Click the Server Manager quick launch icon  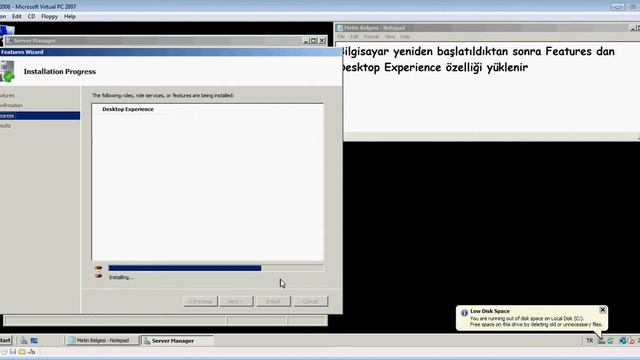(x=24, y=340)
